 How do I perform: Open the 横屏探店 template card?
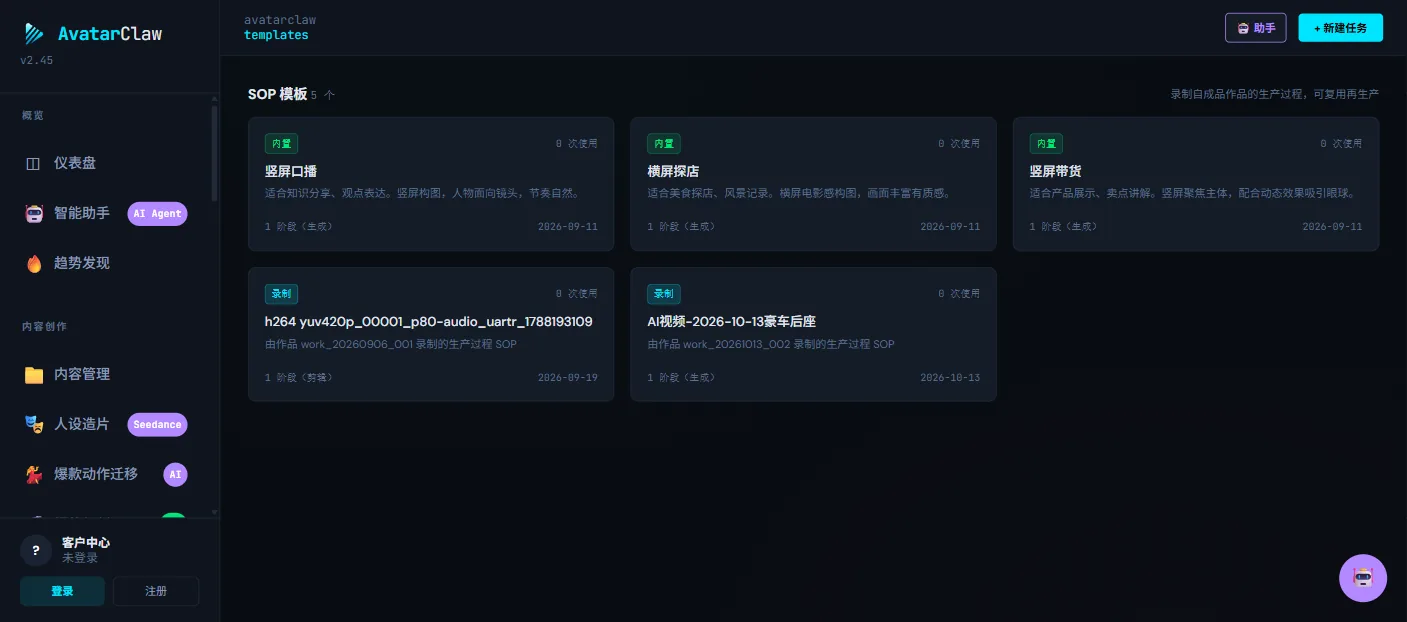pyautogui.click(x=813, y=184)
